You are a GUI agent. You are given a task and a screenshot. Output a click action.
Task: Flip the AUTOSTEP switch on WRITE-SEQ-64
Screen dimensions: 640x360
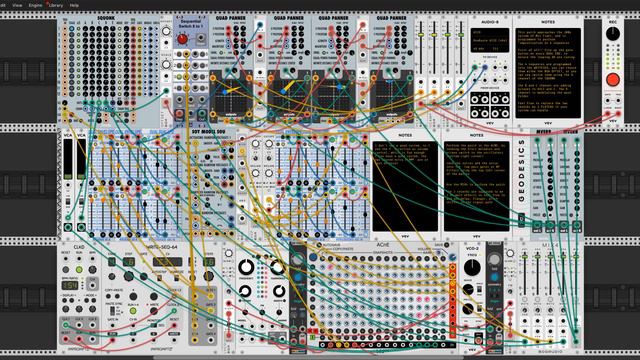coord(159,278)
